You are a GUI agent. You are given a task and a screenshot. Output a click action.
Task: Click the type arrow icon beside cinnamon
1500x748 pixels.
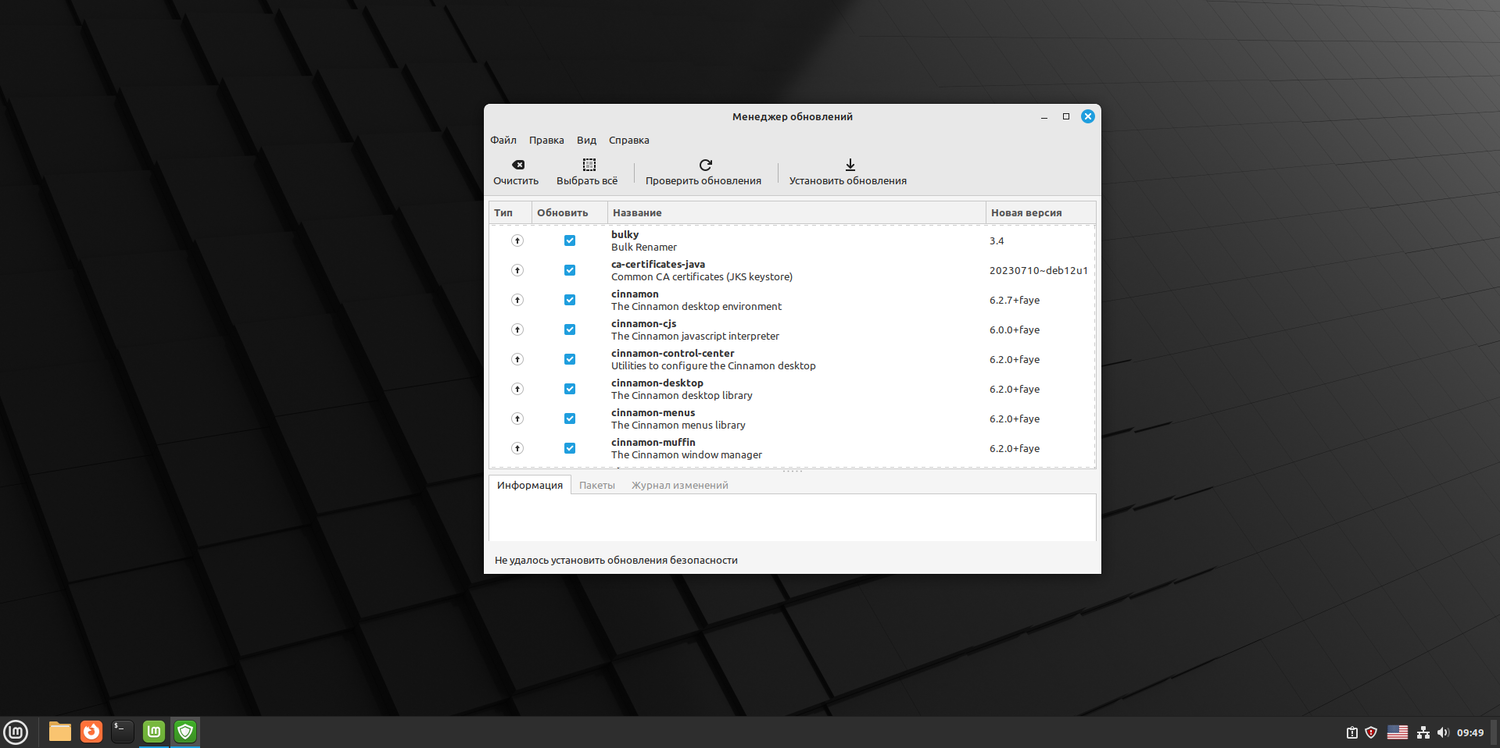(517, 300)
